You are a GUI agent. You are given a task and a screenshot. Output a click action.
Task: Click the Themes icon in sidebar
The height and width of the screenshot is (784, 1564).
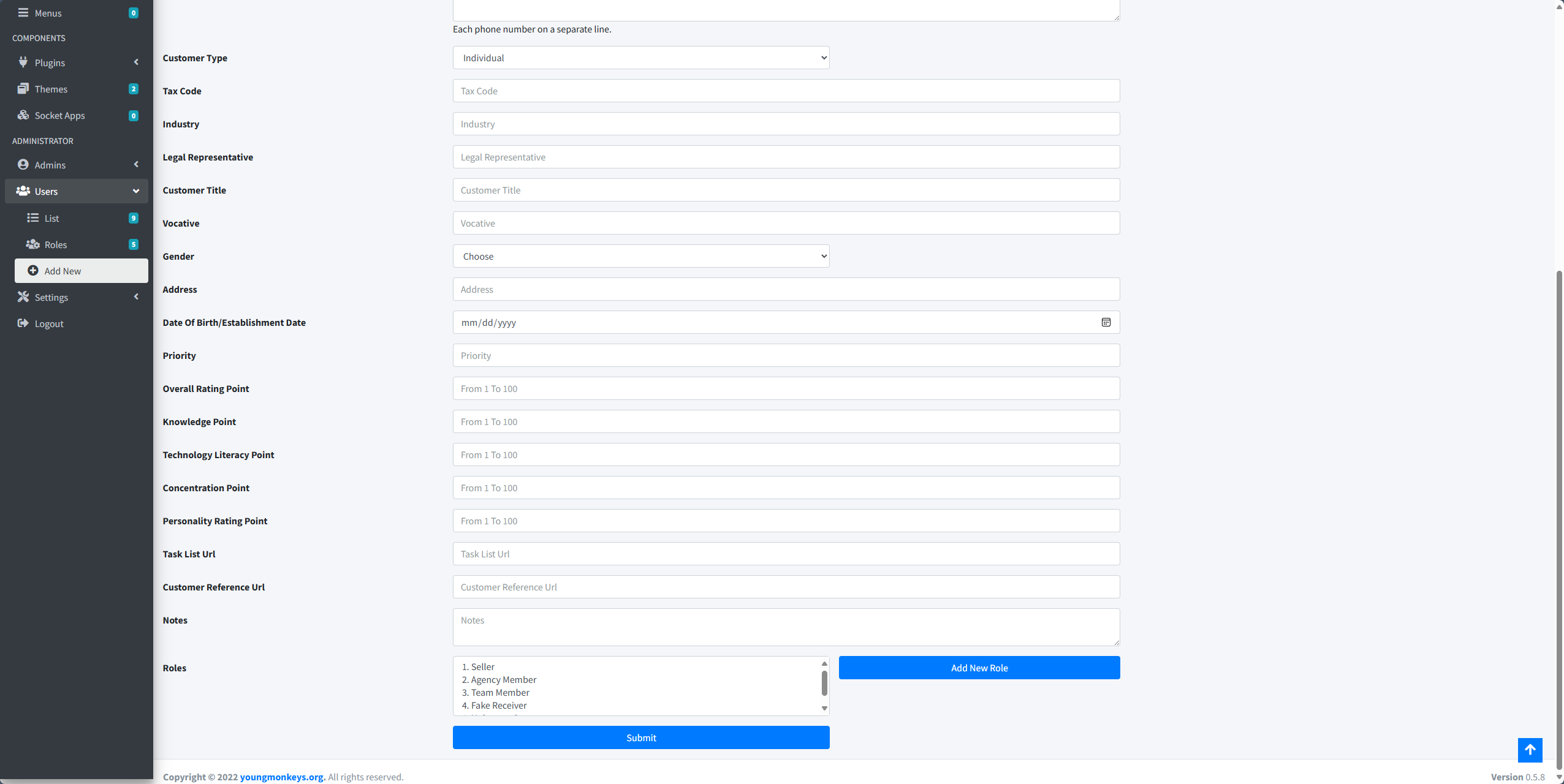point(23,88)
